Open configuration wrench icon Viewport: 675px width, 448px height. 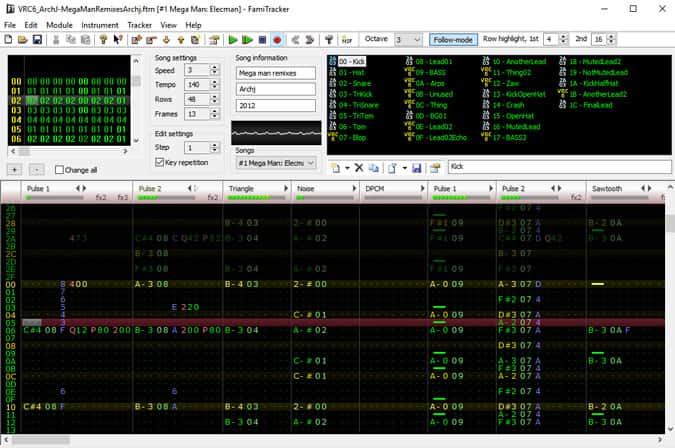(x=328, y=40)
